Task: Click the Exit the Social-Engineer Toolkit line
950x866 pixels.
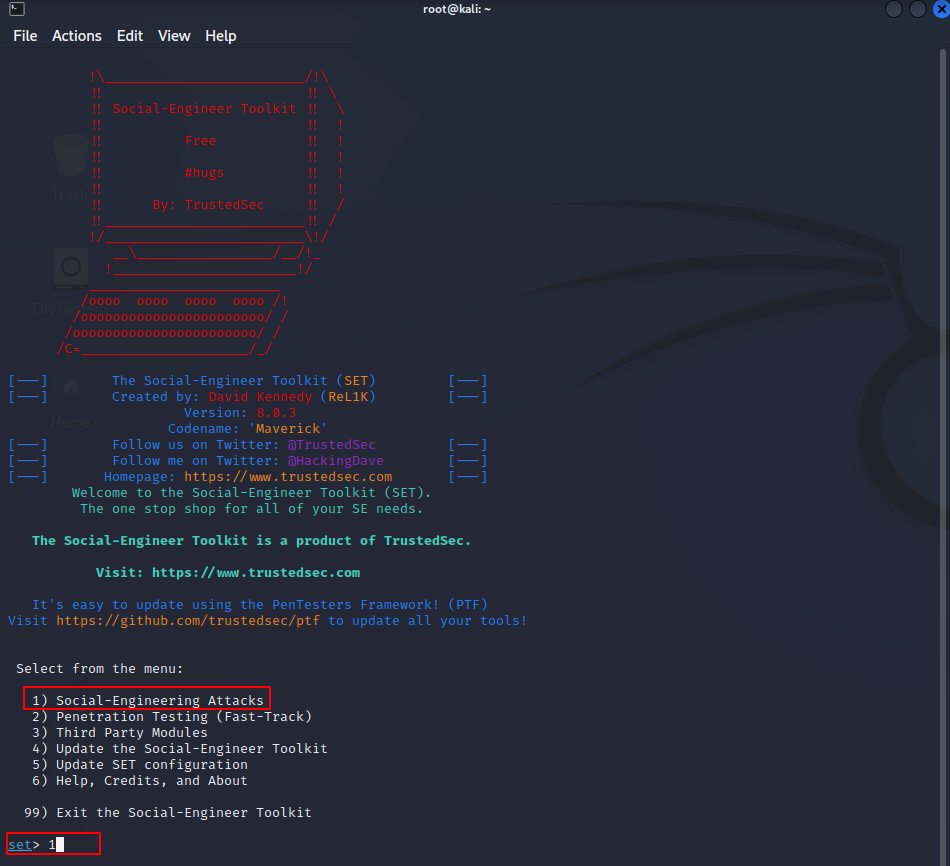Action: coord(168,813)
